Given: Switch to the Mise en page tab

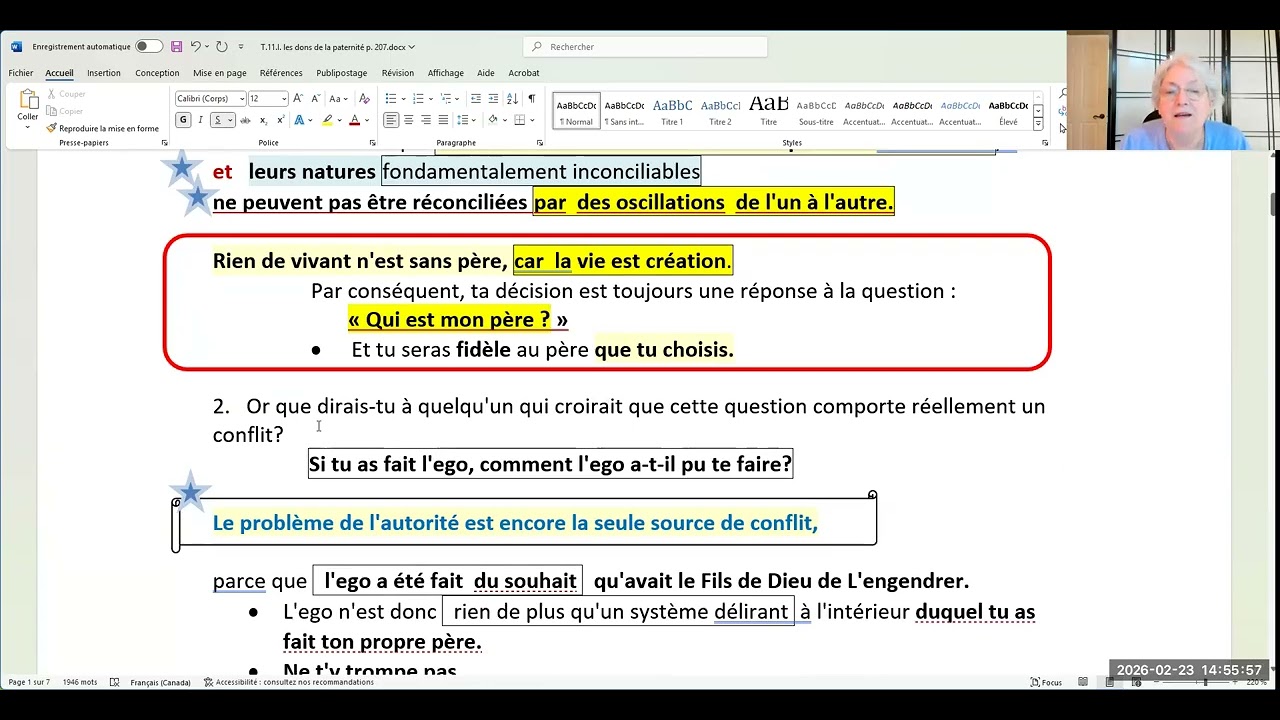Looking at the screenshot, I should tap(220, 73).
